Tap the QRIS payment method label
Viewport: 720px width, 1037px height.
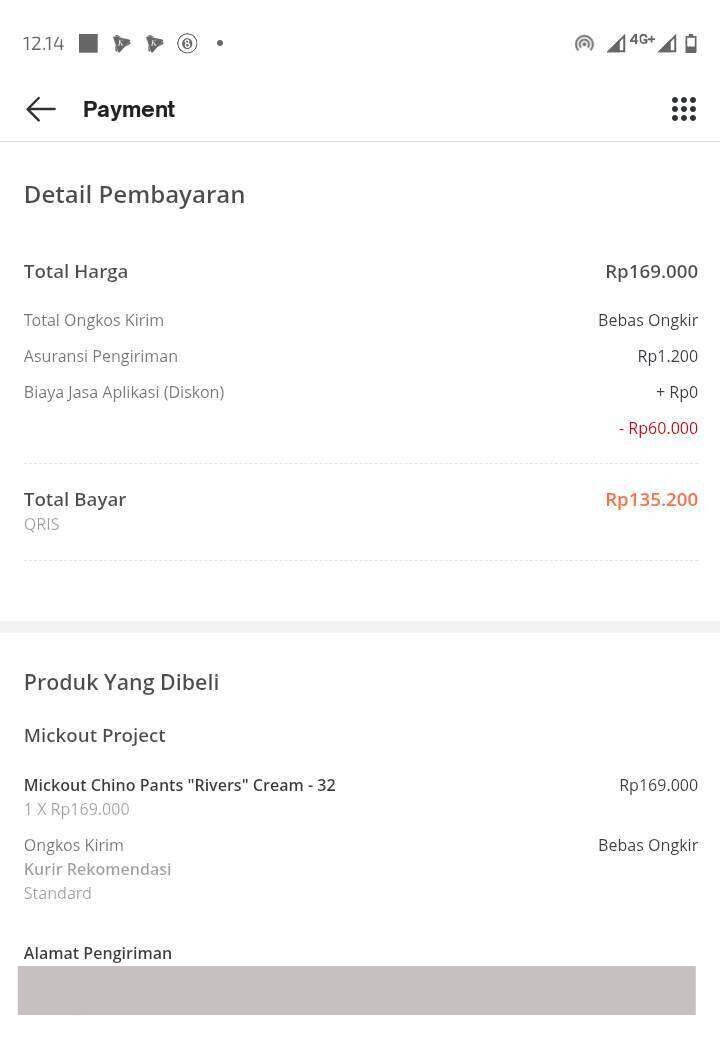(x=42, y=524)
